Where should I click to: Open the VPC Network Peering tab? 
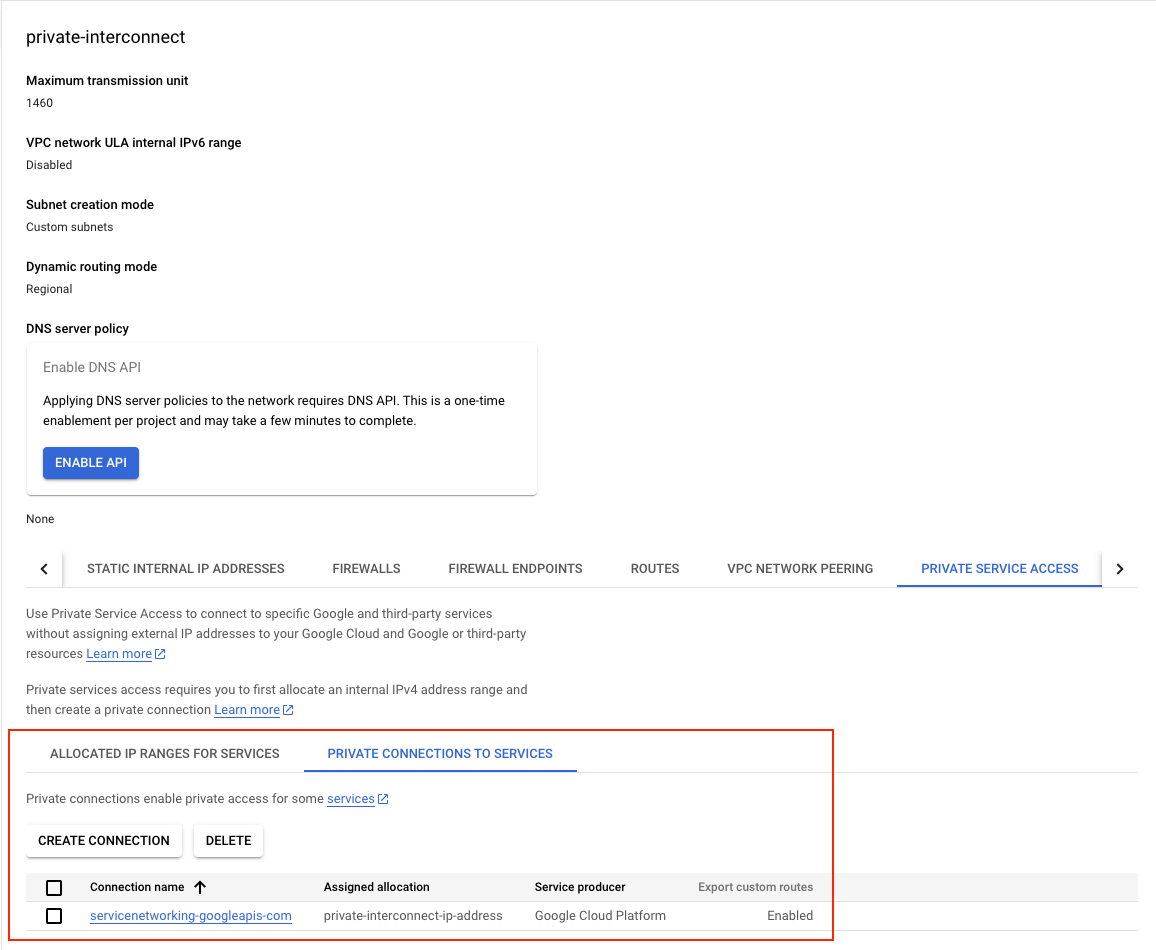coord(800,568)
